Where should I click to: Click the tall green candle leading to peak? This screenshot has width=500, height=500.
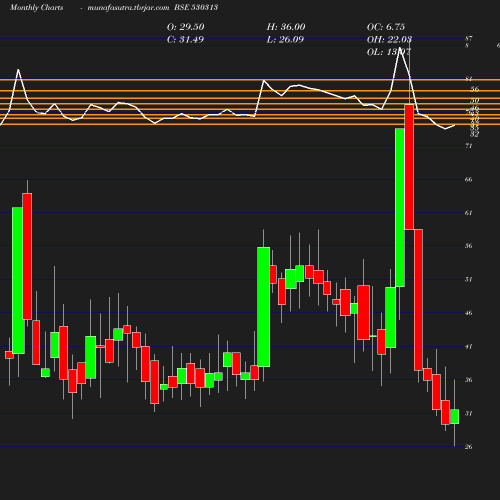point(400,207)
